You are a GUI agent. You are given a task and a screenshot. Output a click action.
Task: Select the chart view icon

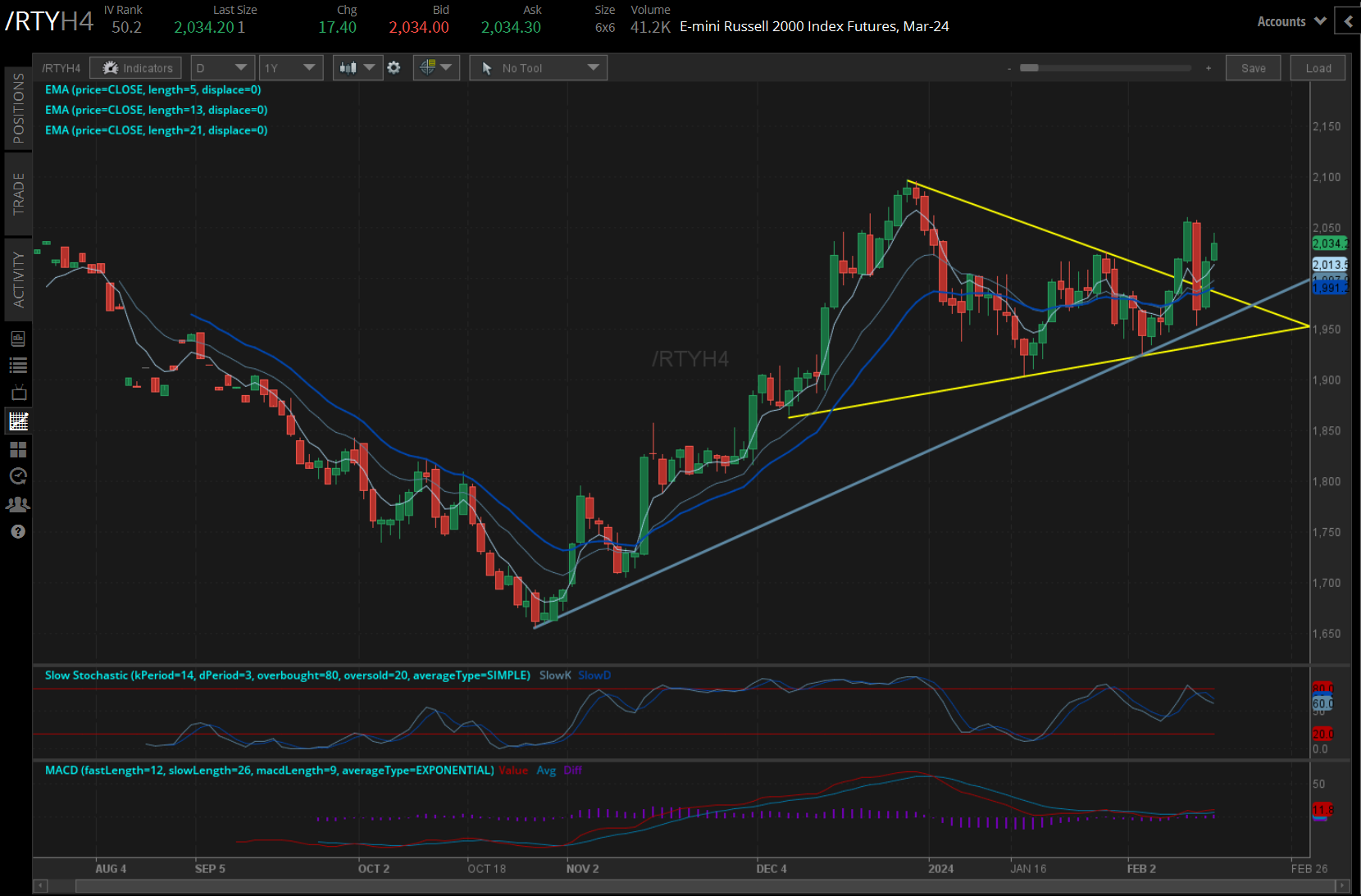coord(18,421)
